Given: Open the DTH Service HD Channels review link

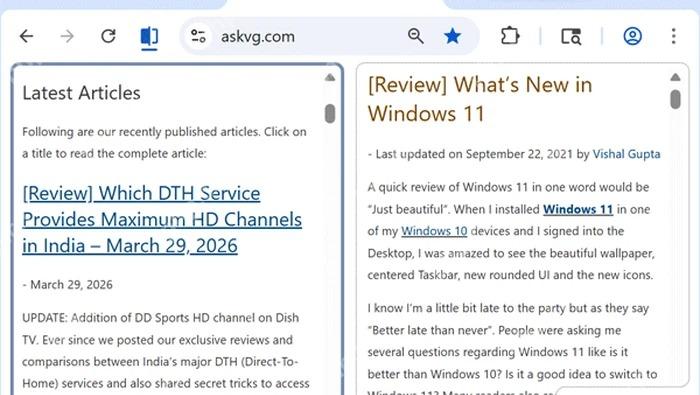Looking at the screenshot, I should click(162, 220).
